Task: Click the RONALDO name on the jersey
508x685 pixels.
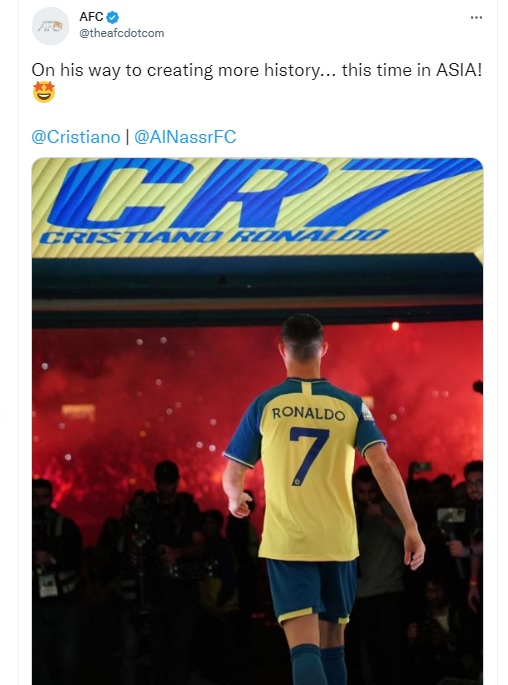Action: [x=308, y=414]
